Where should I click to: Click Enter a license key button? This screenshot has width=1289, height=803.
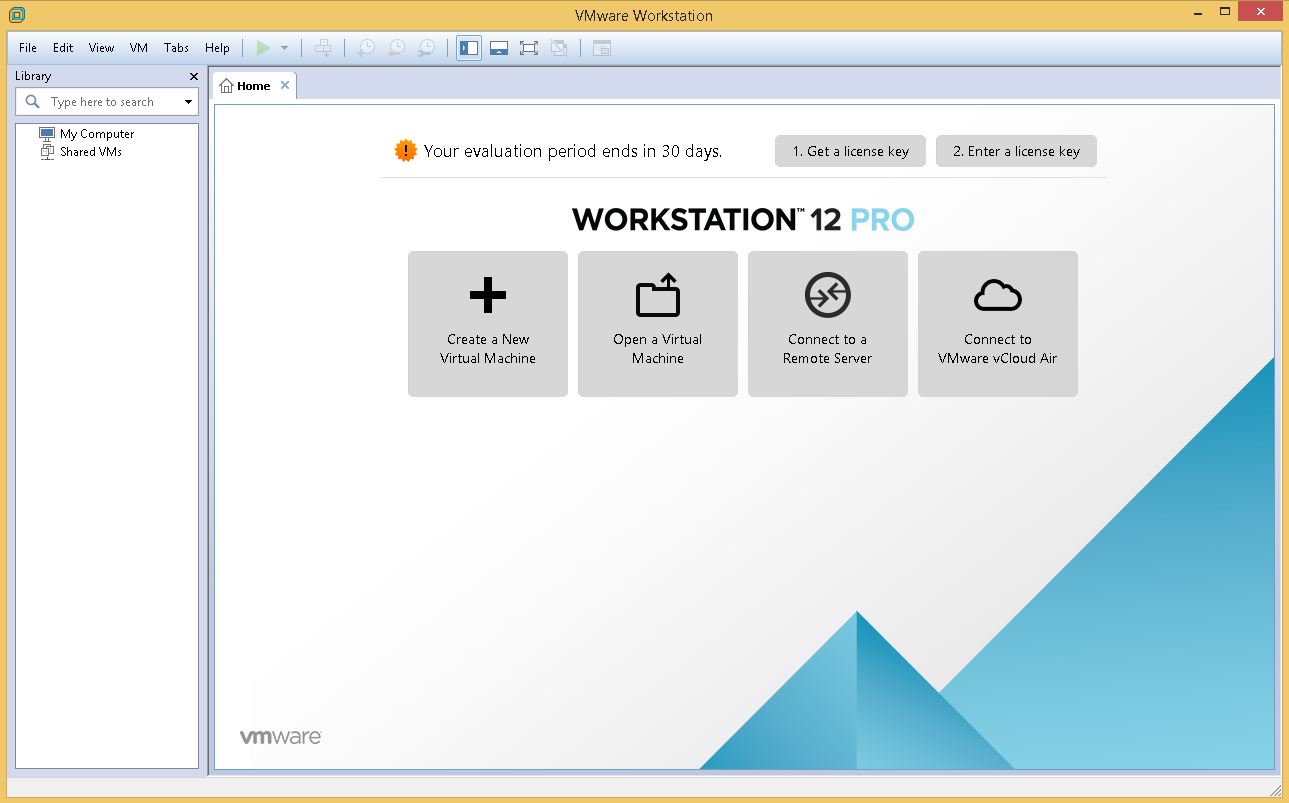coord(1016,151)
